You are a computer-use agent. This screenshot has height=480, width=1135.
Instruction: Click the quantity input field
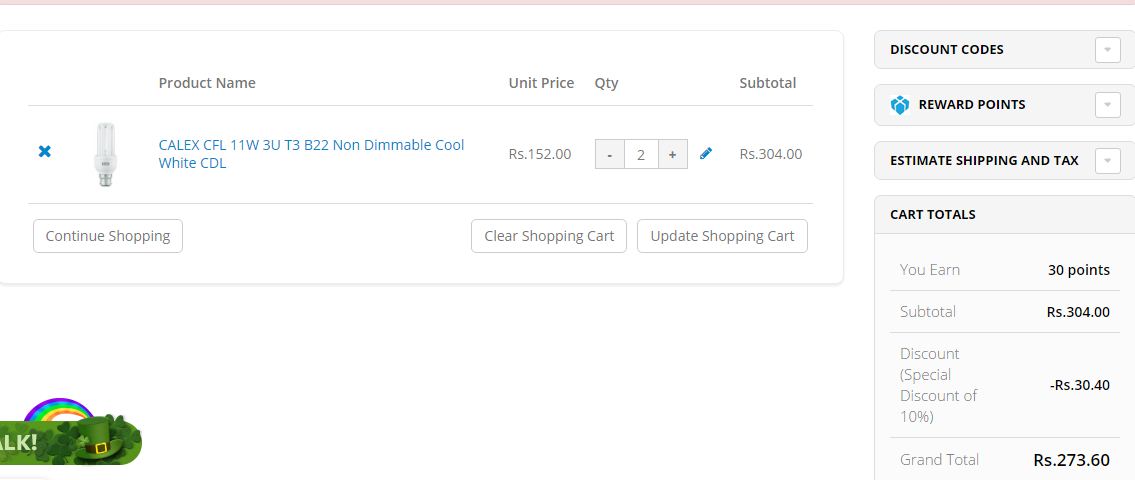pyautogui.click(x=641, y=155)
